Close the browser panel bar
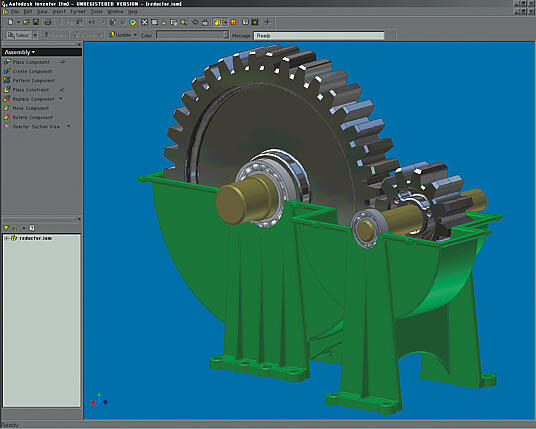This screenshot has height=429, width=536. point(79,219)
